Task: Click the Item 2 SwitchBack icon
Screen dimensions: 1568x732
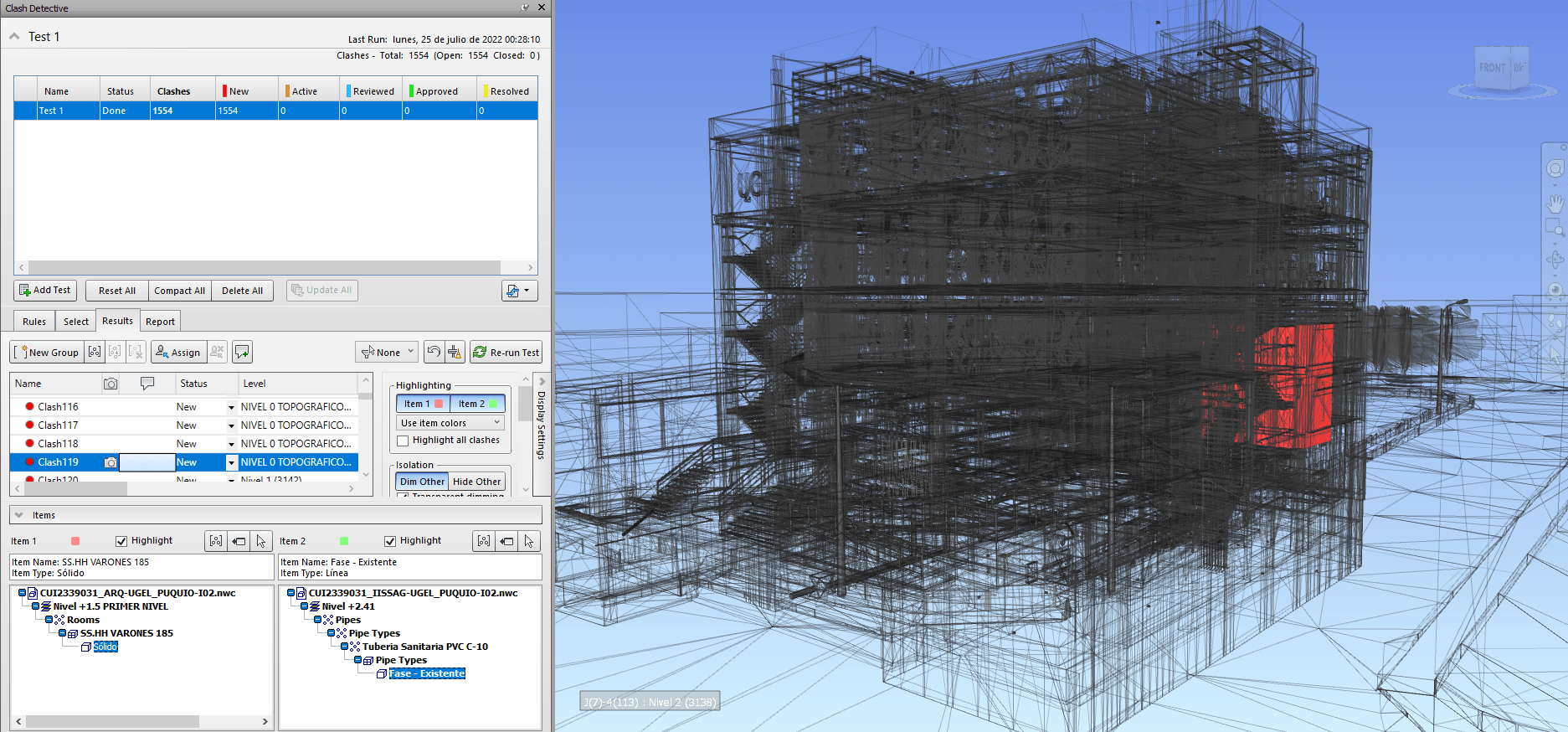Action: (x=506, y=541)
